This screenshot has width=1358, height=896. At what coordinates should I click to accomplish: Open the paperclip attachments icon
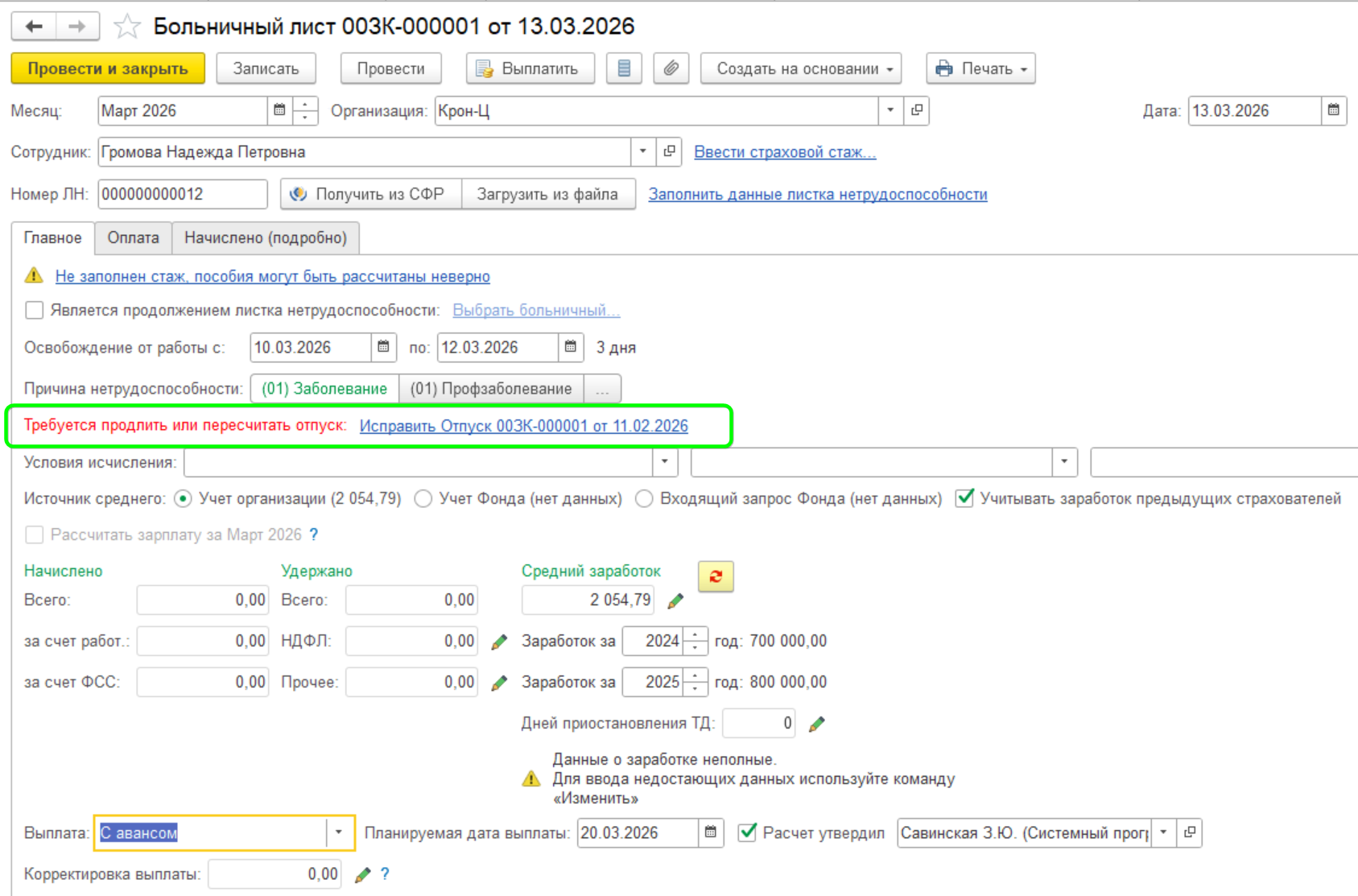point(671,68)
